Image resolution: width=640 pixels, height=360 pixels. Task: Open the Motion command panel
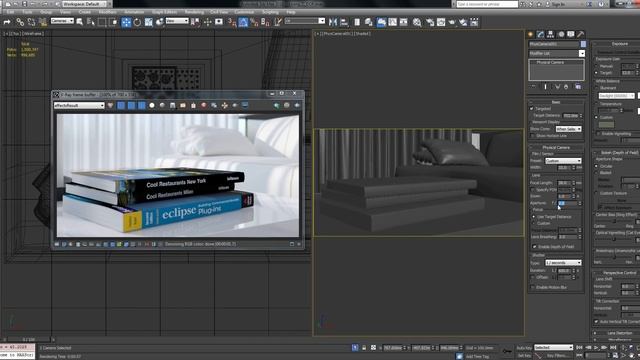pyautogui.click(x=561, y=34)
